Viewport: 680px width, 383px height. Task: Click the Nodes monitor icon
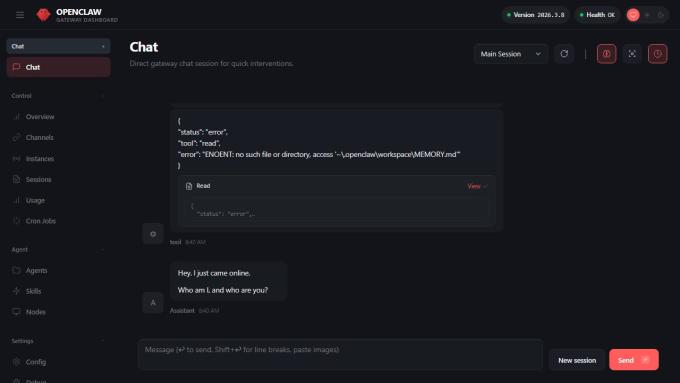click(16, 312)
